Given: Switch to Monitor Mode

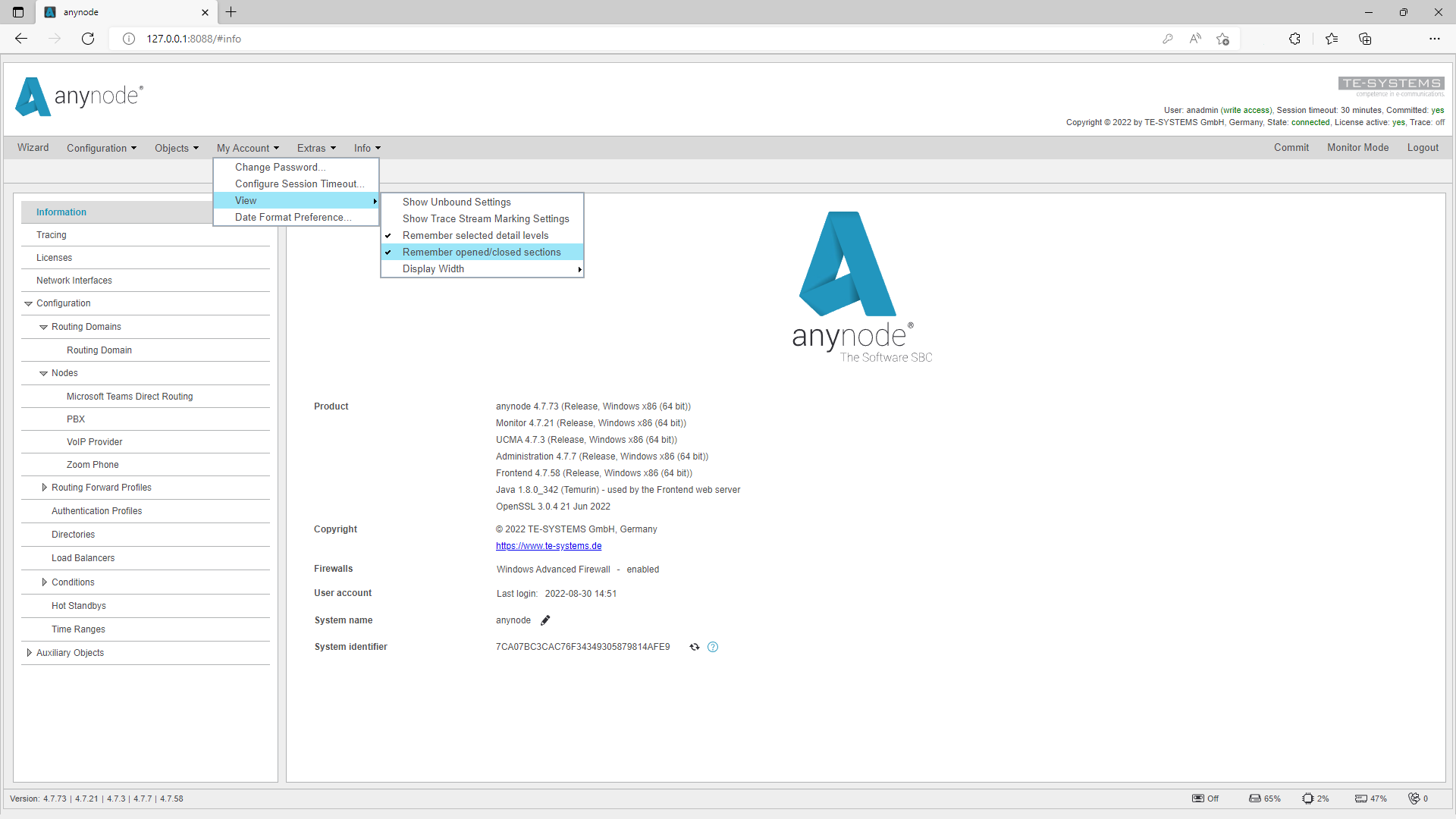Looking at the screenshot, I should [1358, 148].
